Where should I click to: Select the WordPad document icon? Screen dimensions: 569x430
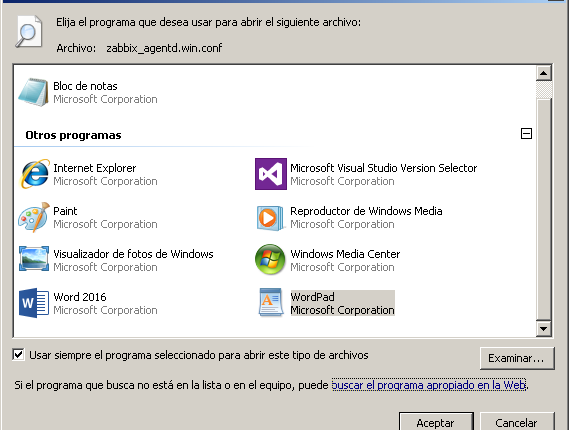tap(271, 302)
